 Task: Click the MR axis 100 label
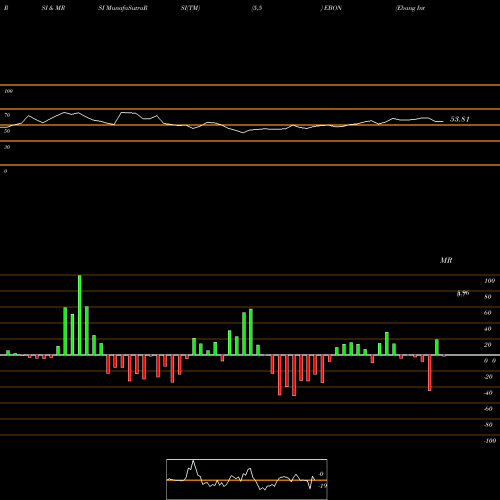(x=489, y=281)
